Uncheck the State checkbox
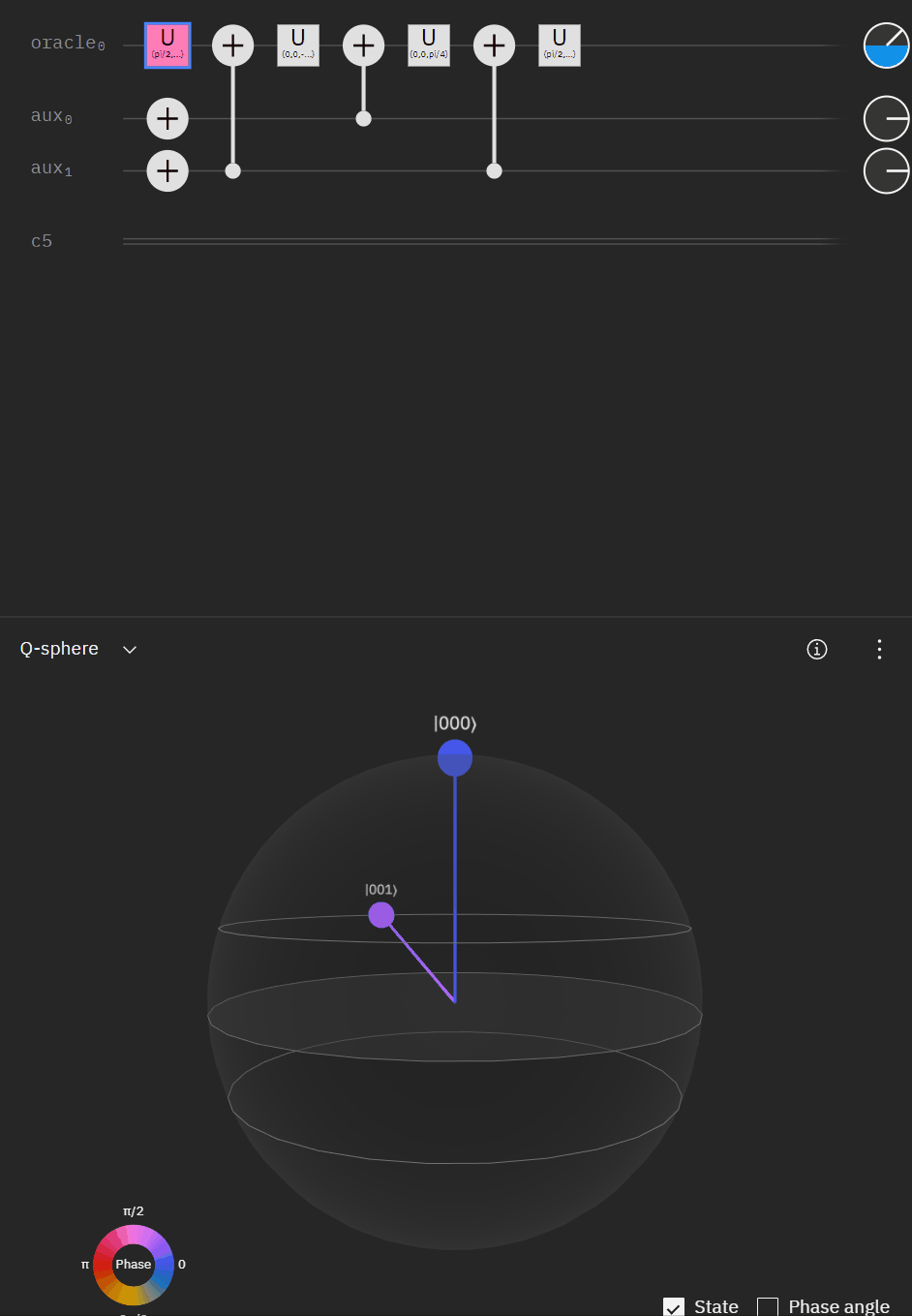This screenshot has height=1316, width=912. point(674,1307)
